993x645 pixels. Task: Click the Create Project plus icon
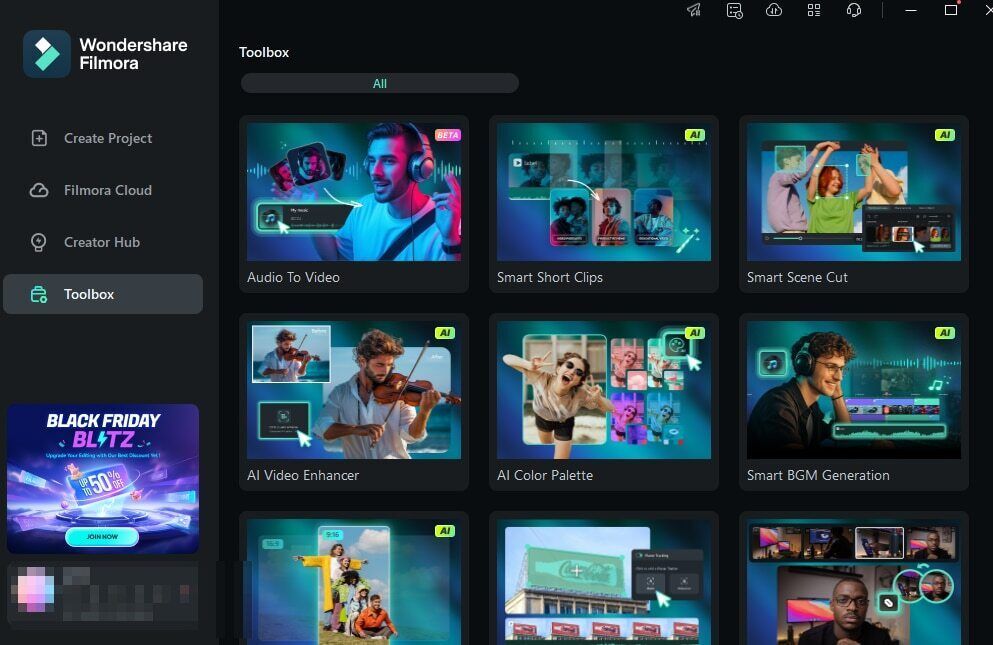[x=39, y=138]
